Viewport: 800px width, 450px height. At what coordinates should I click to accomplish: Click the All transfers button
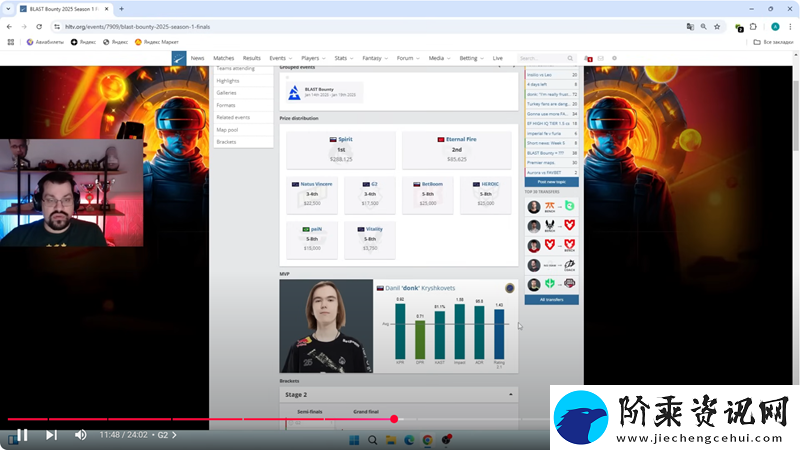point(552,299)
